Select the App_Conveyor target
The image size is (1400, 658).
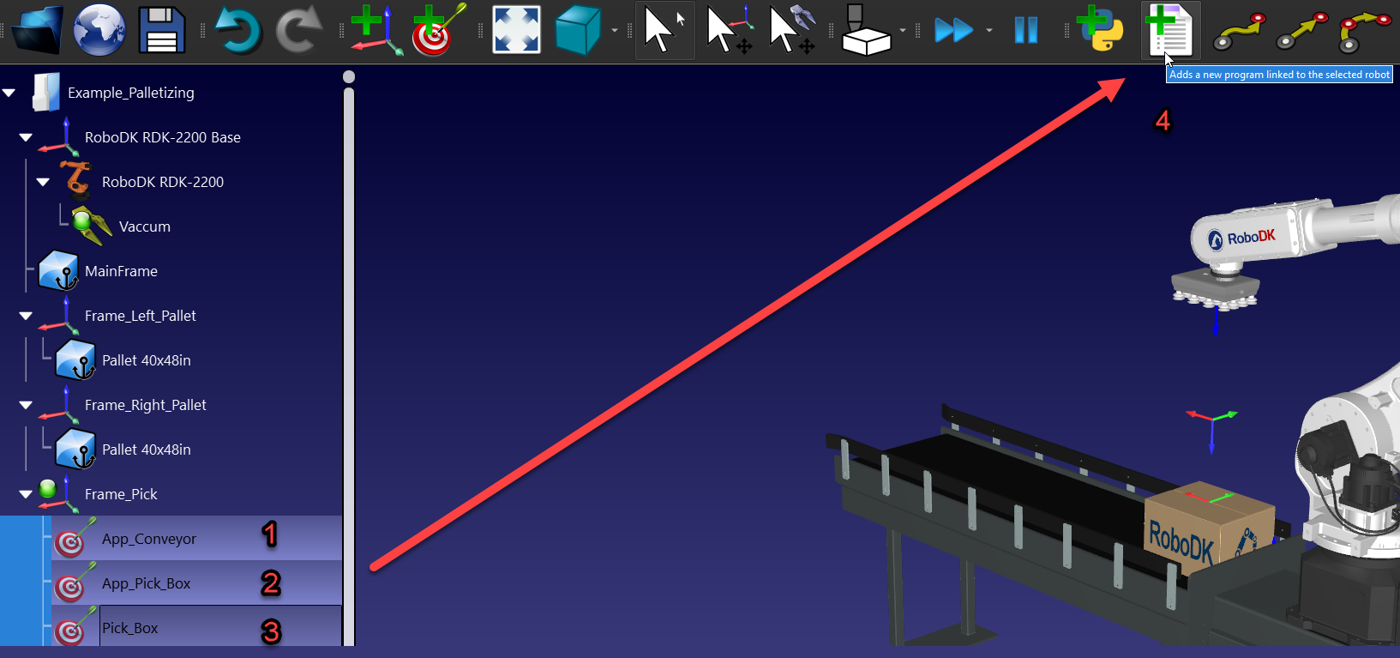tap(148, 539)
